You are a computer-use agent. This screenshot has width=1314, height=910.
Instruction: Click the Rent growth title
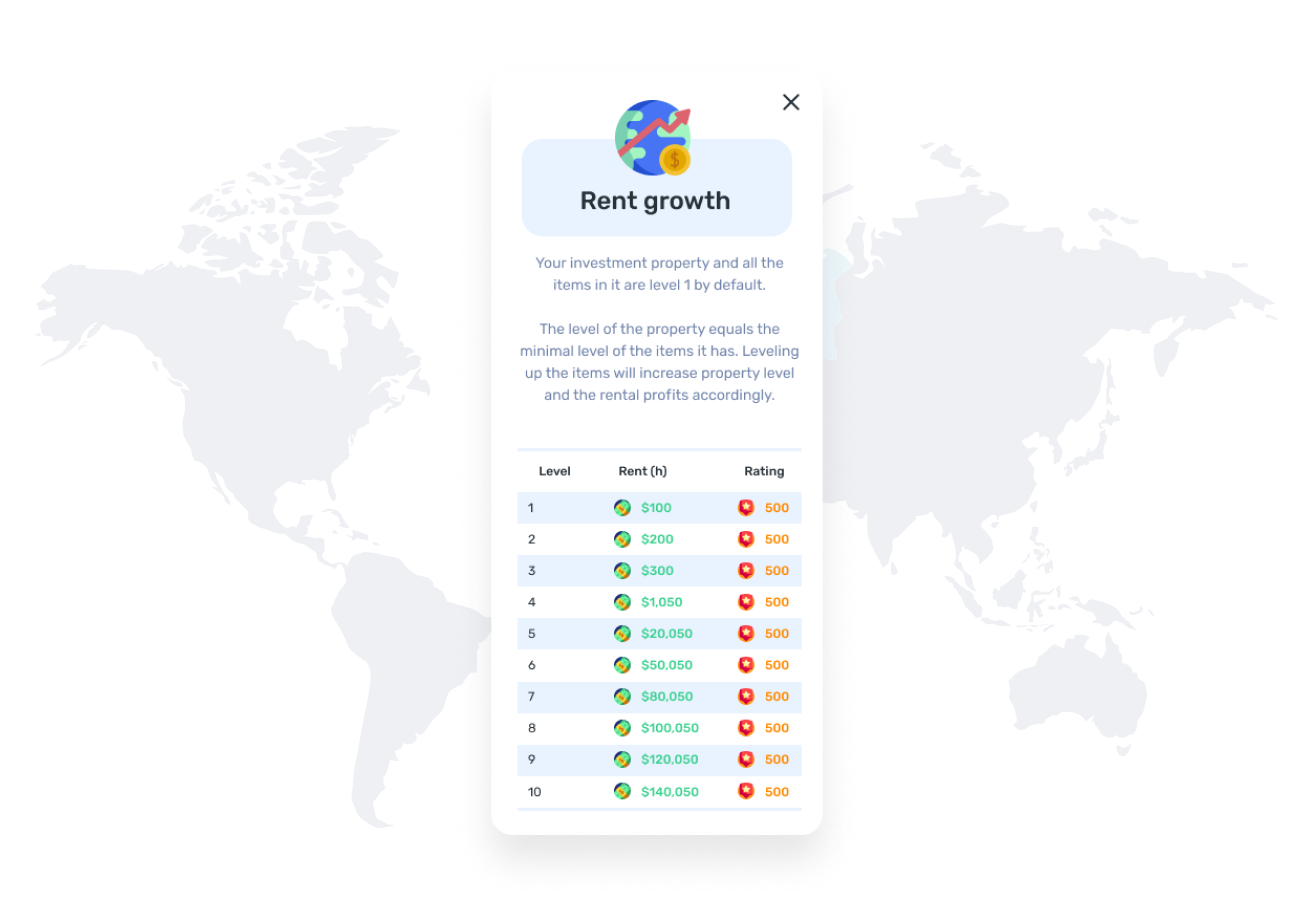tap(655, 201)
